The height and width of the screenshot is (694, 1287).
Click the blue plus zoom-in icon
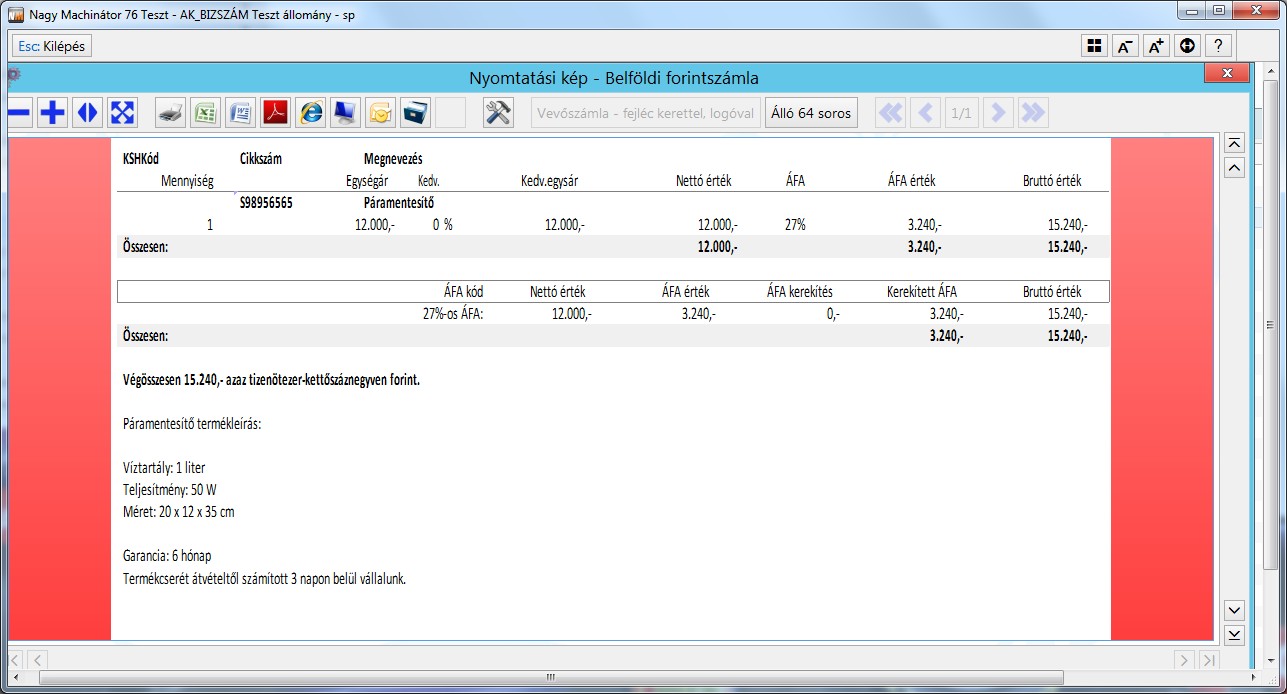coord(52,113)
